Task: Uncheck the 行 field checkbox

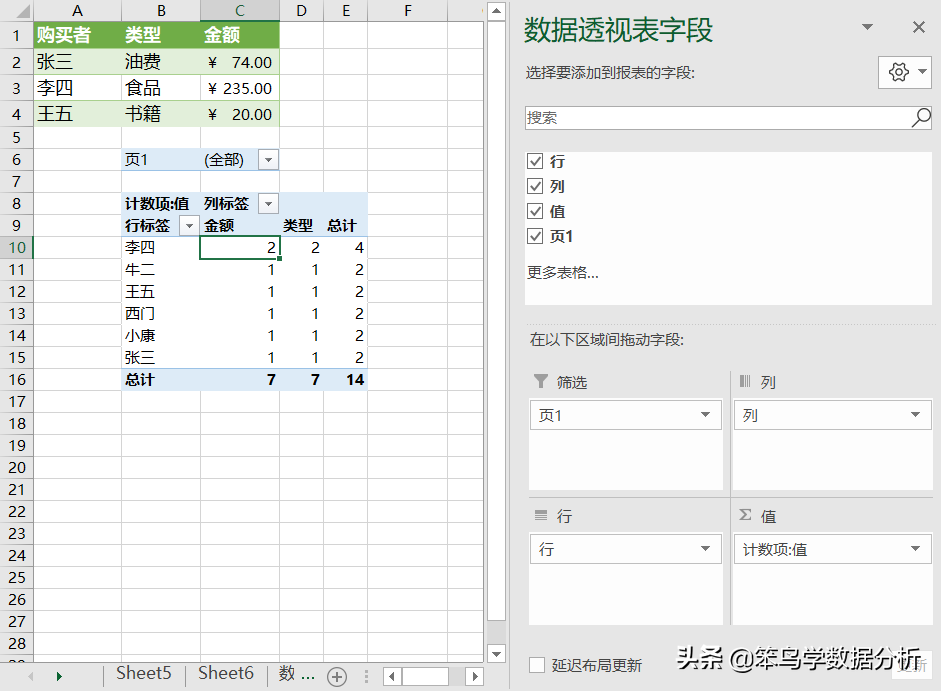Action: 535,161
